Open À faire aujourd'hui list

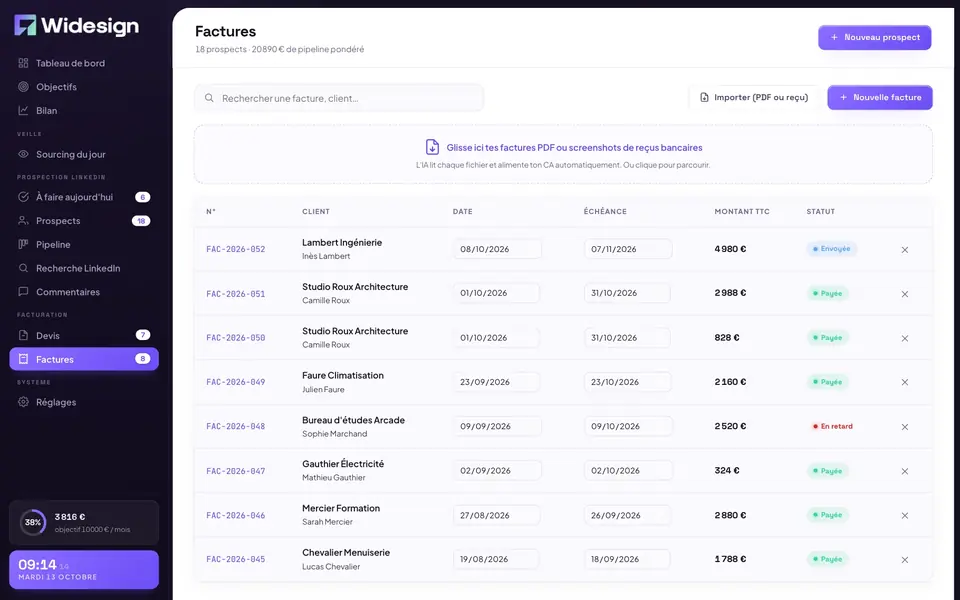(x=84, y=197)
